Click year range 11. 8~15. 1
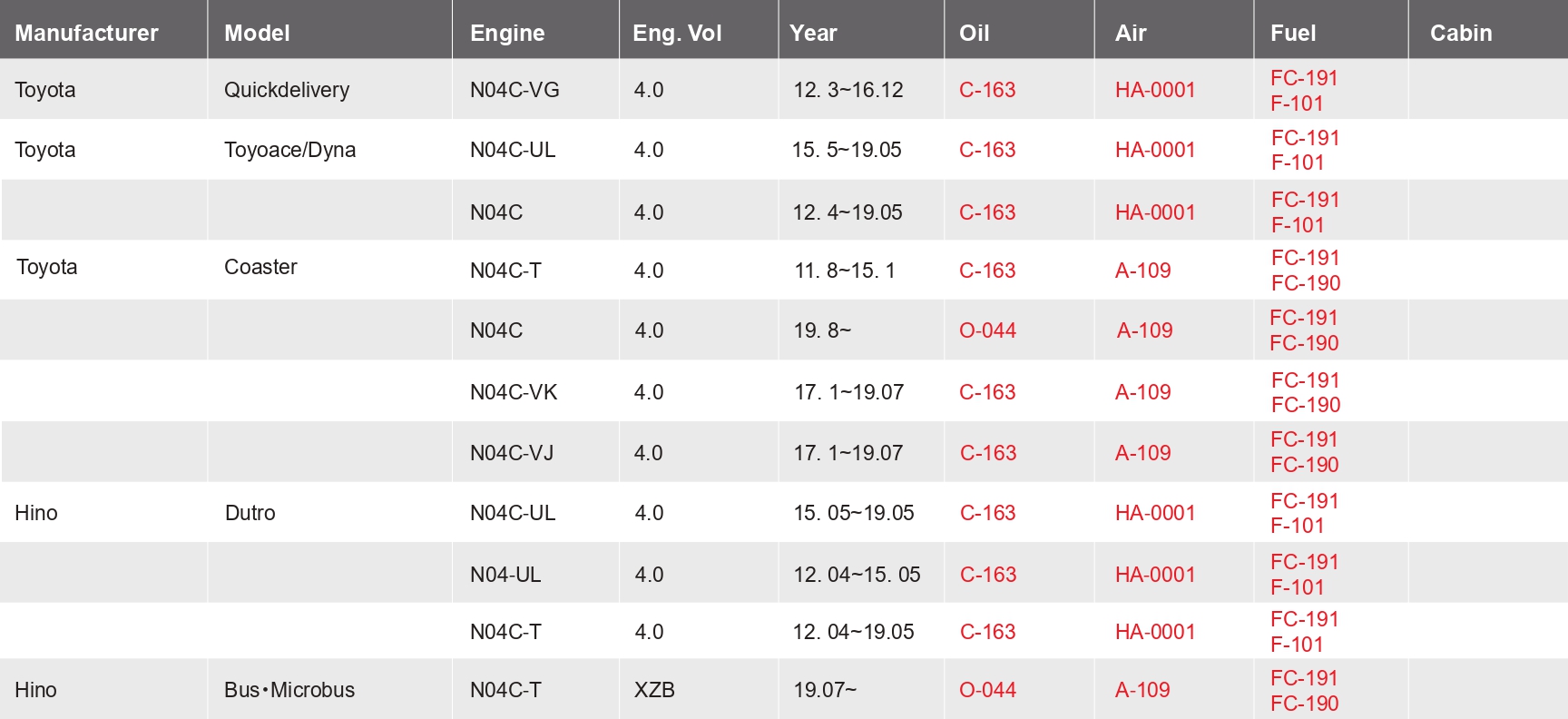The height and width of the screenshot is (719, 1568). (845, 271)
